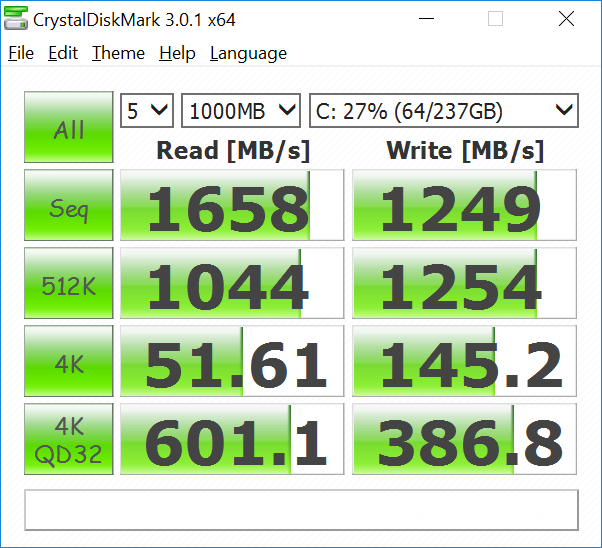602x548 pixels.
Task: Start the 4K benchmark test
Action: [x=69, y=361]
